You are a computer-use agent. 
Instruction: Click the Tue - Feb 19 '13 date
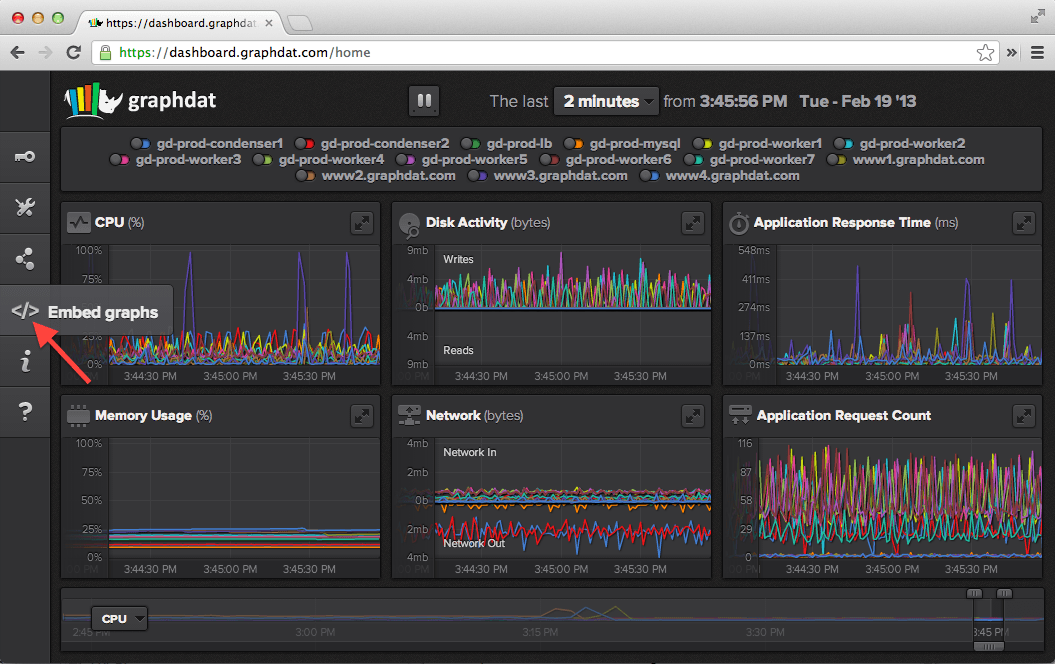(857, 101)
